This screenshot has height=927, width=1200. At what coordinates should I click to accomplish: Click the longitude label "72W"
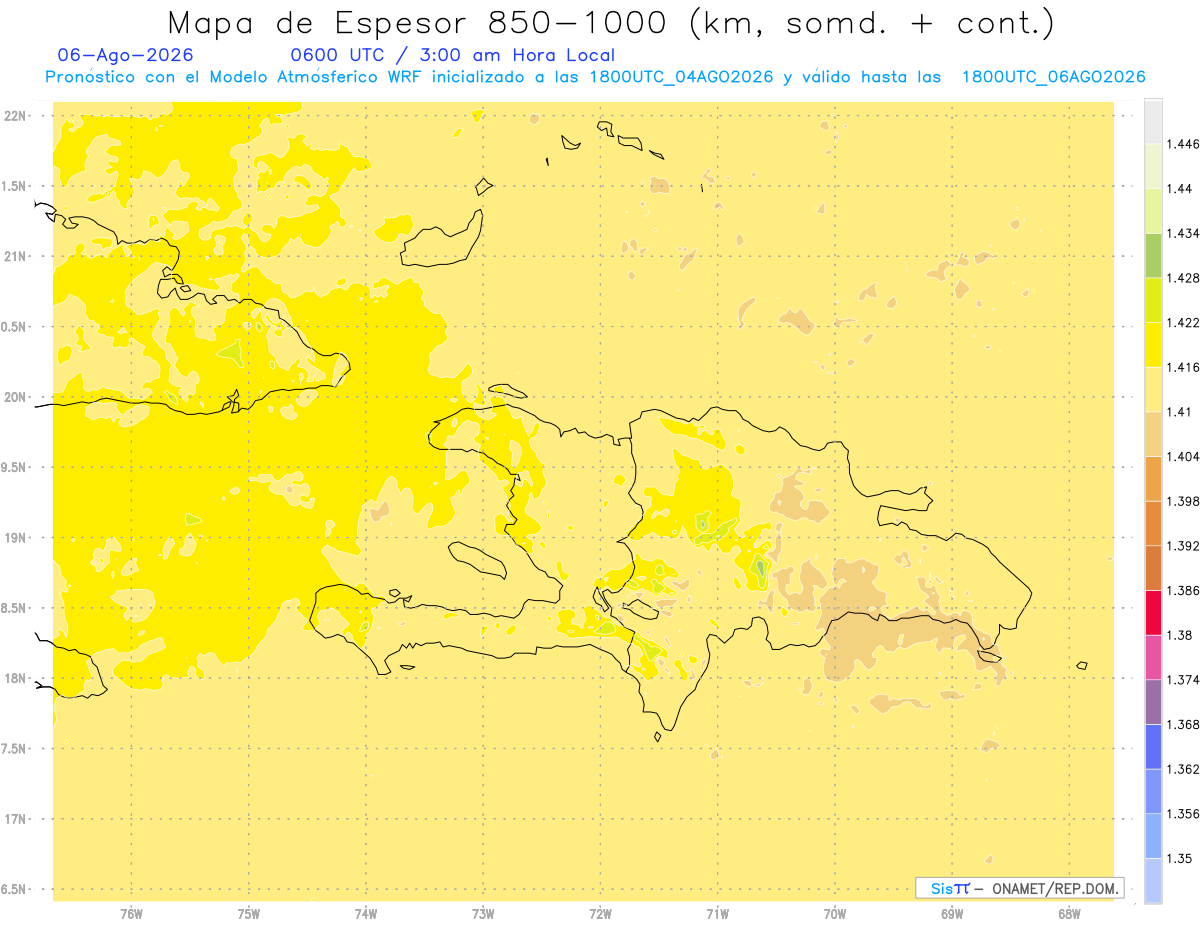click(600, 914)
